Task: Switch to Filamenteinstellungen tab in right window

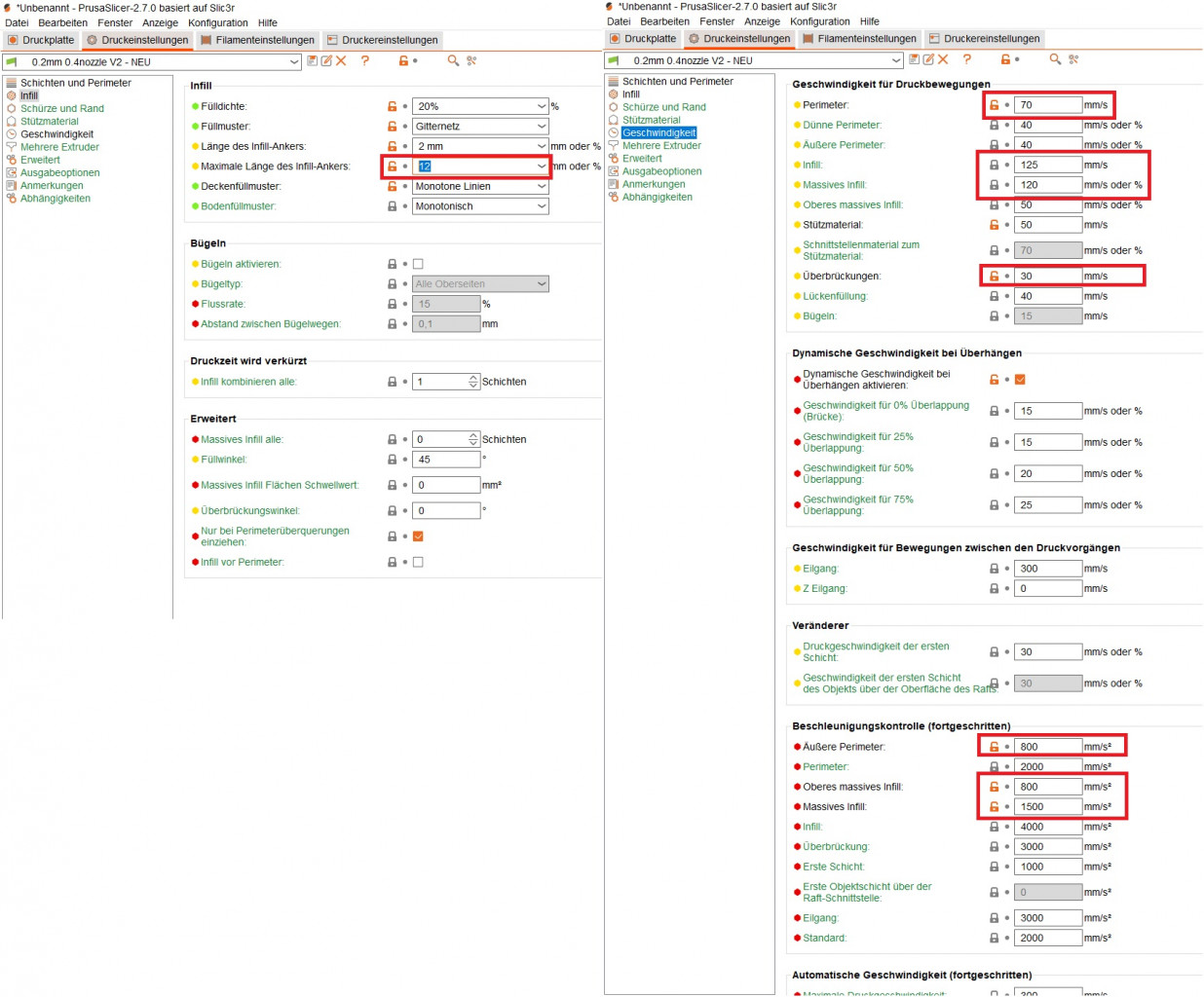Action: point(859,39)
